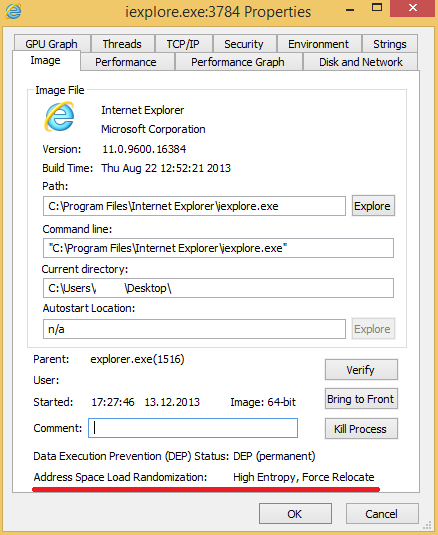Show the Disk and Network tab
438x535 pixels.
pyautogui.click(x=361, y=62)
